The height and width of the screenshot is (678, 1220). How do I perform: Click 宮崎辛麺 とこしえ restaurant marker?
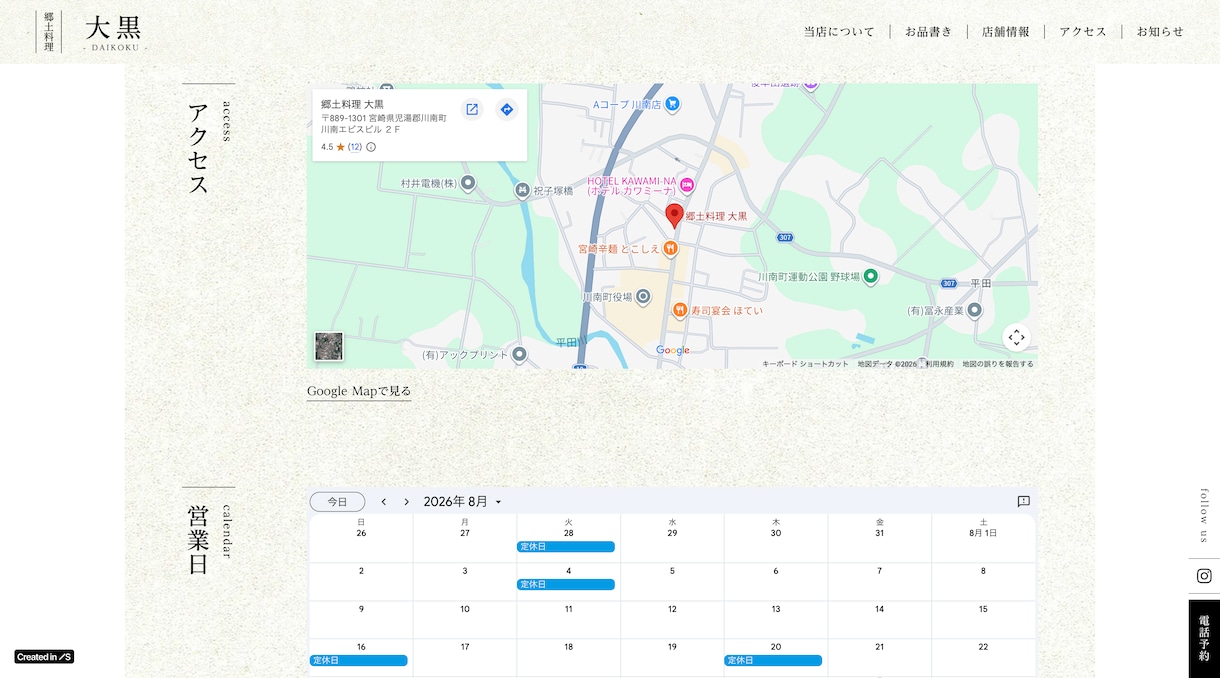pyautogui.click(x=670, y=248)
